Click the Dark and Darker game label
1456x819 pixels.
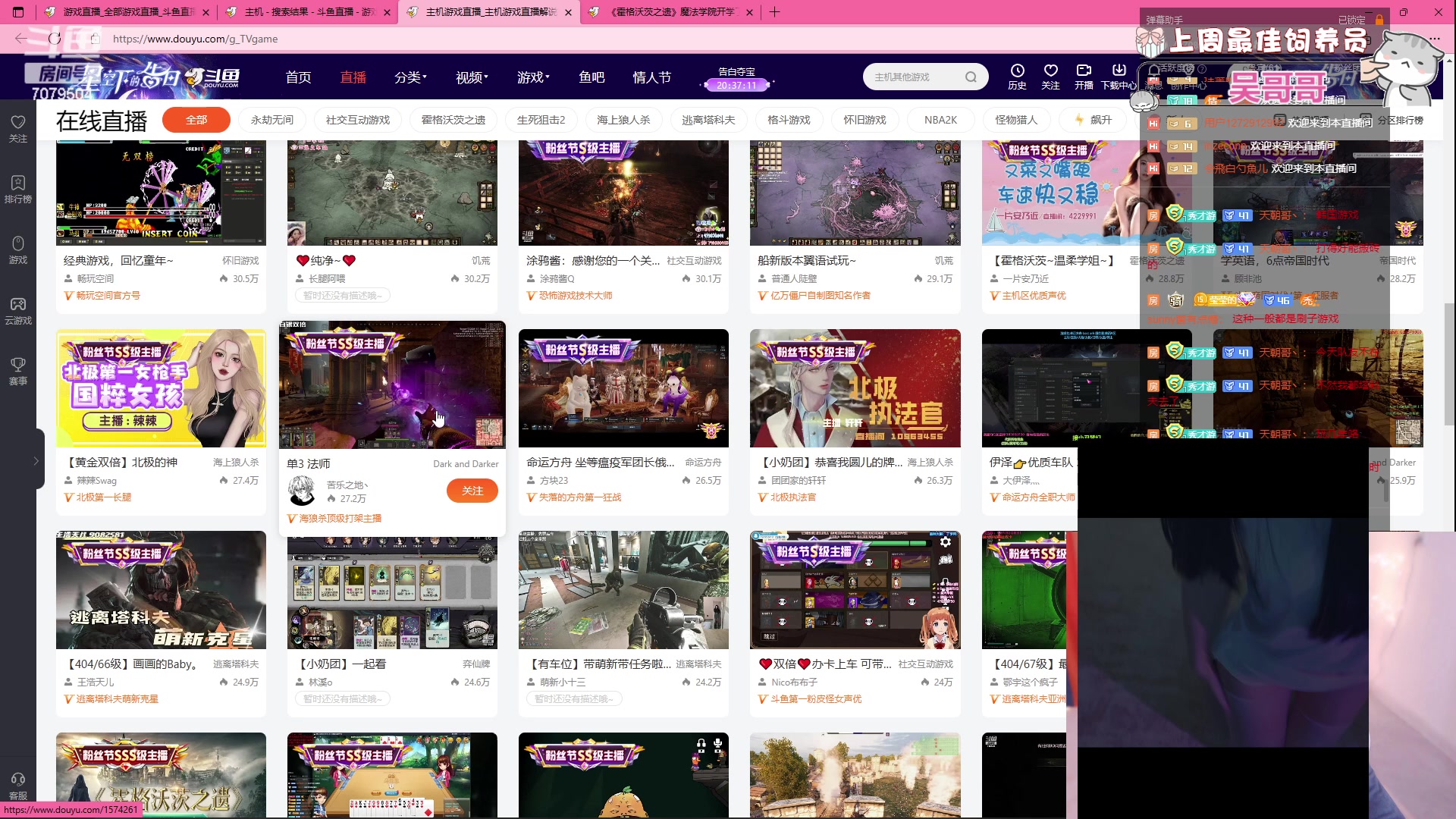(x=466, y=463)
